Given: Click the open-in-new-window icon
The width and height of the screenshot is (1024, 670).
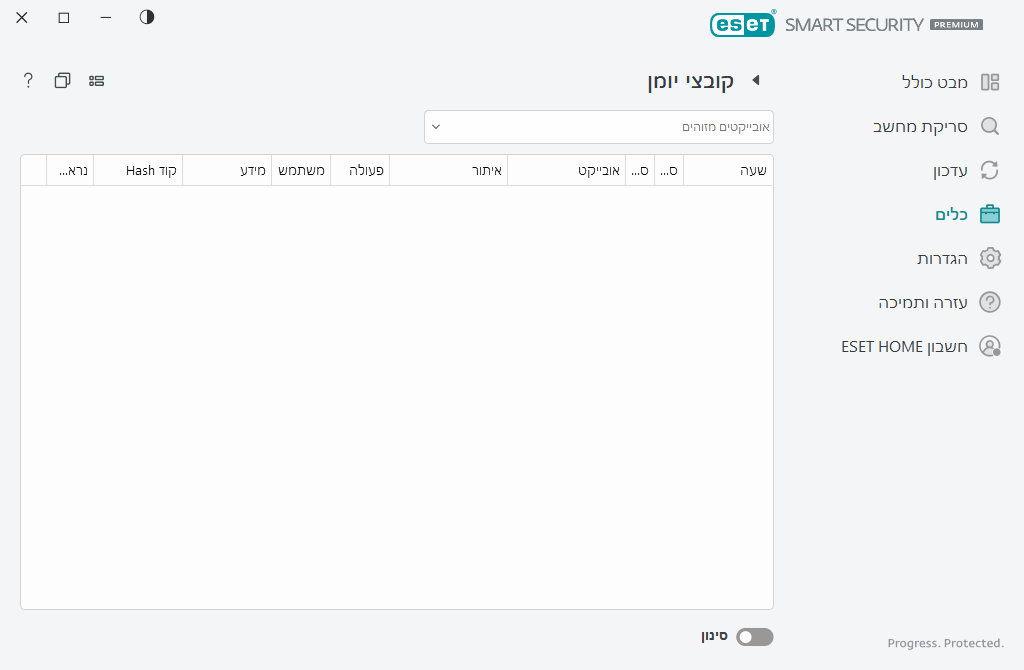Looking at the screenshot, I should (x=62, y=80).
